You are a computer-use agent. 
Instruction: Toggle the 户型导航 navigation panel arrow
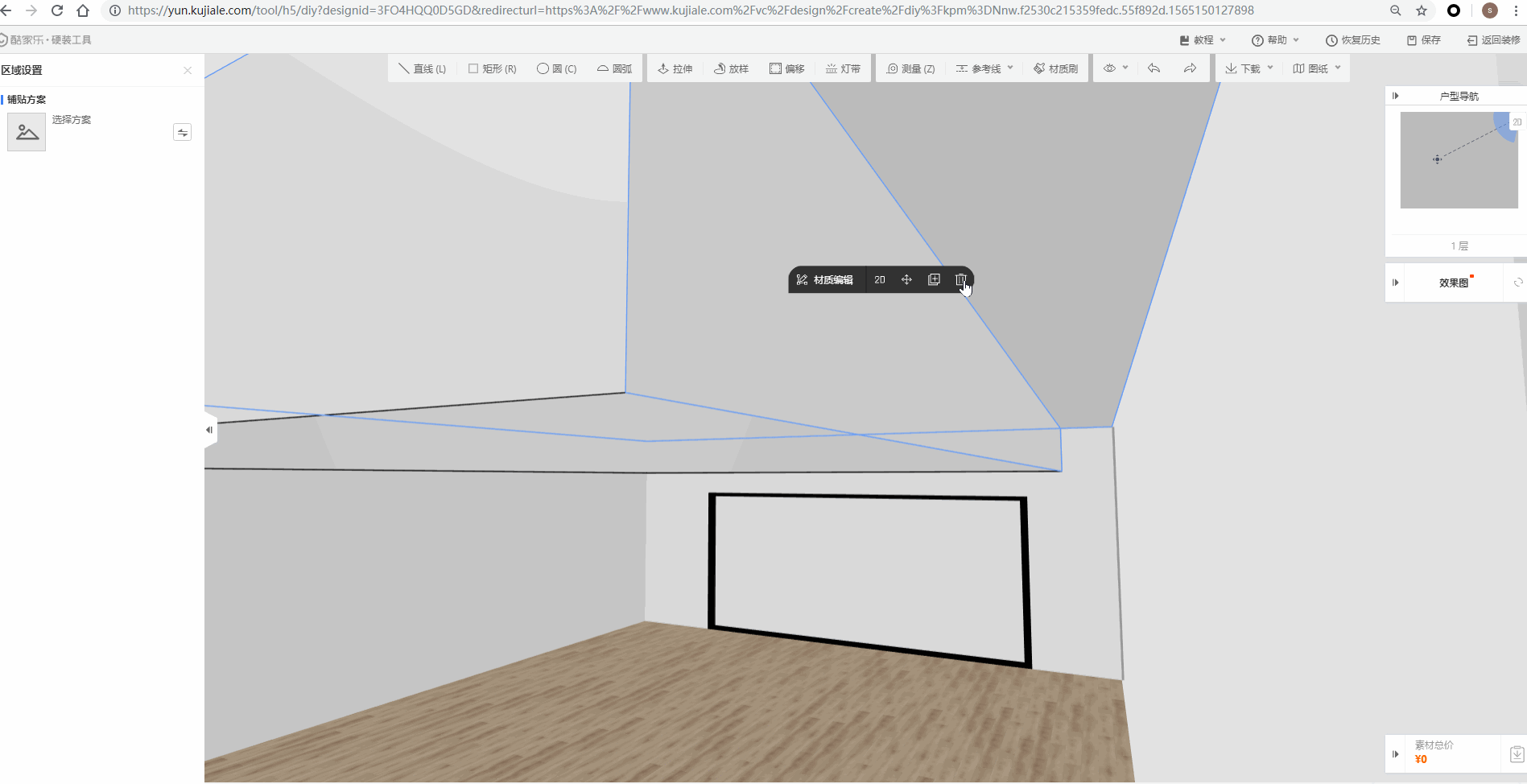pos(1395,96)
